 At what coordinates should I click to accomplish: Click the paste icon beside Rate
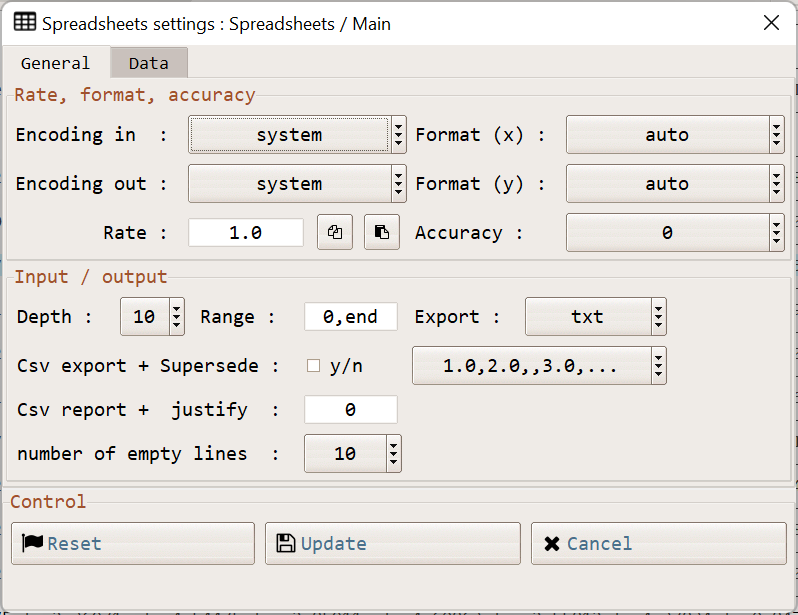pos(381,233)
